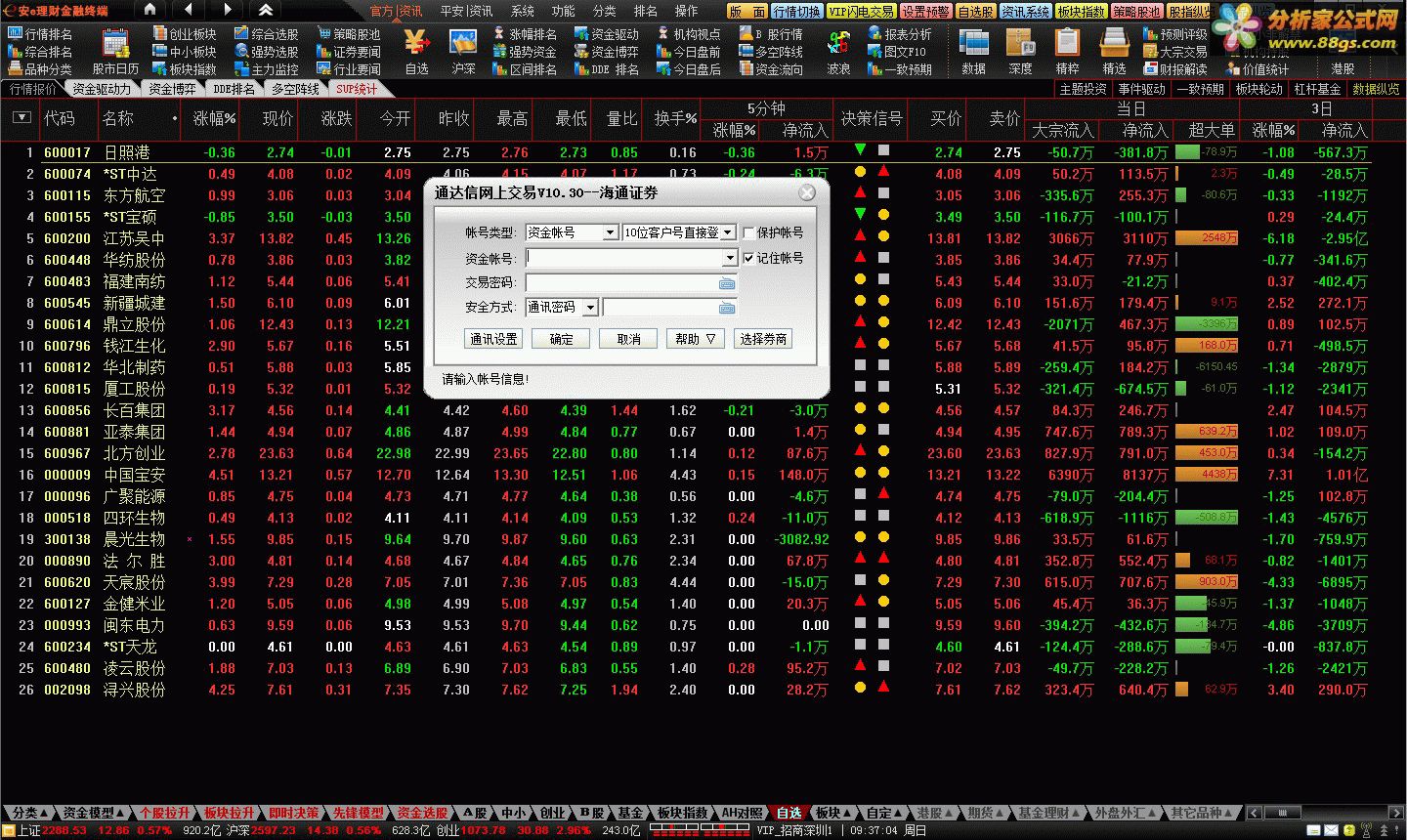Open 沪深 market icon
Viewport: 1407px width, 840px height.
point(463,53)
